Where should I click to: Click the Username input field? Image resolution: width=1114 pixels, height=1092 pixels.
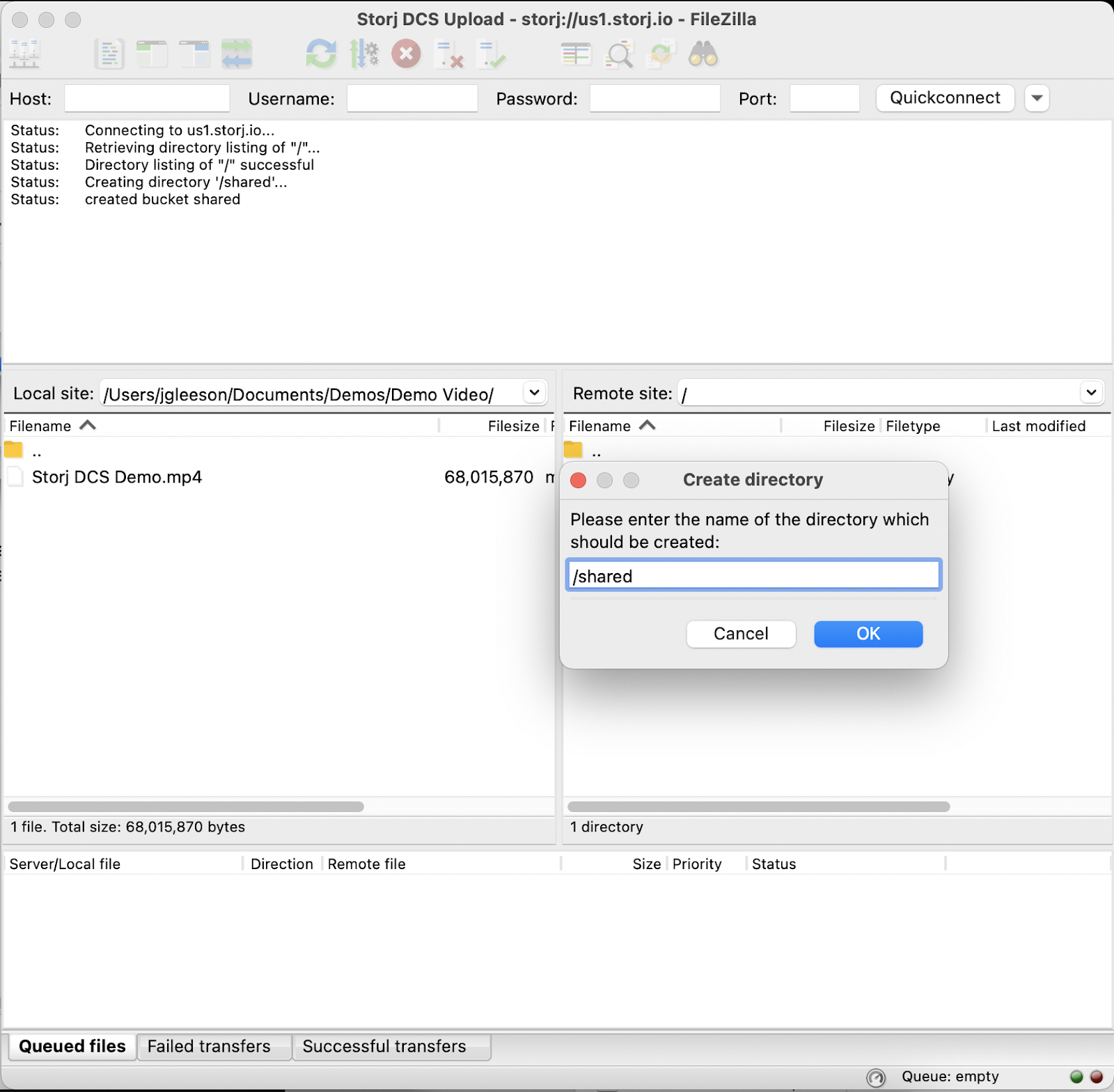(x=412, y=98)
